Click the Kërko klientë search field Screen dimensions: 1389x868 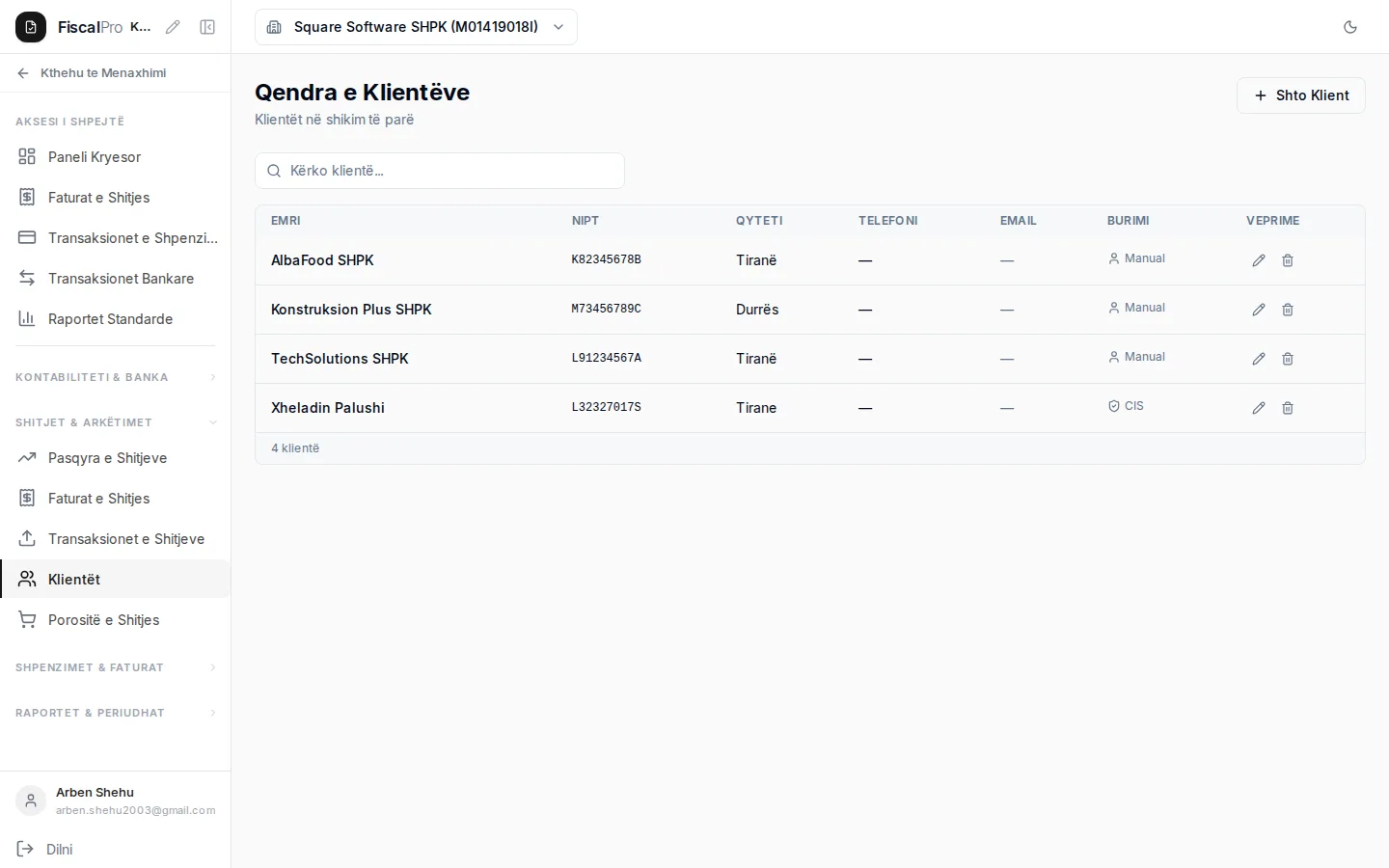440,171
